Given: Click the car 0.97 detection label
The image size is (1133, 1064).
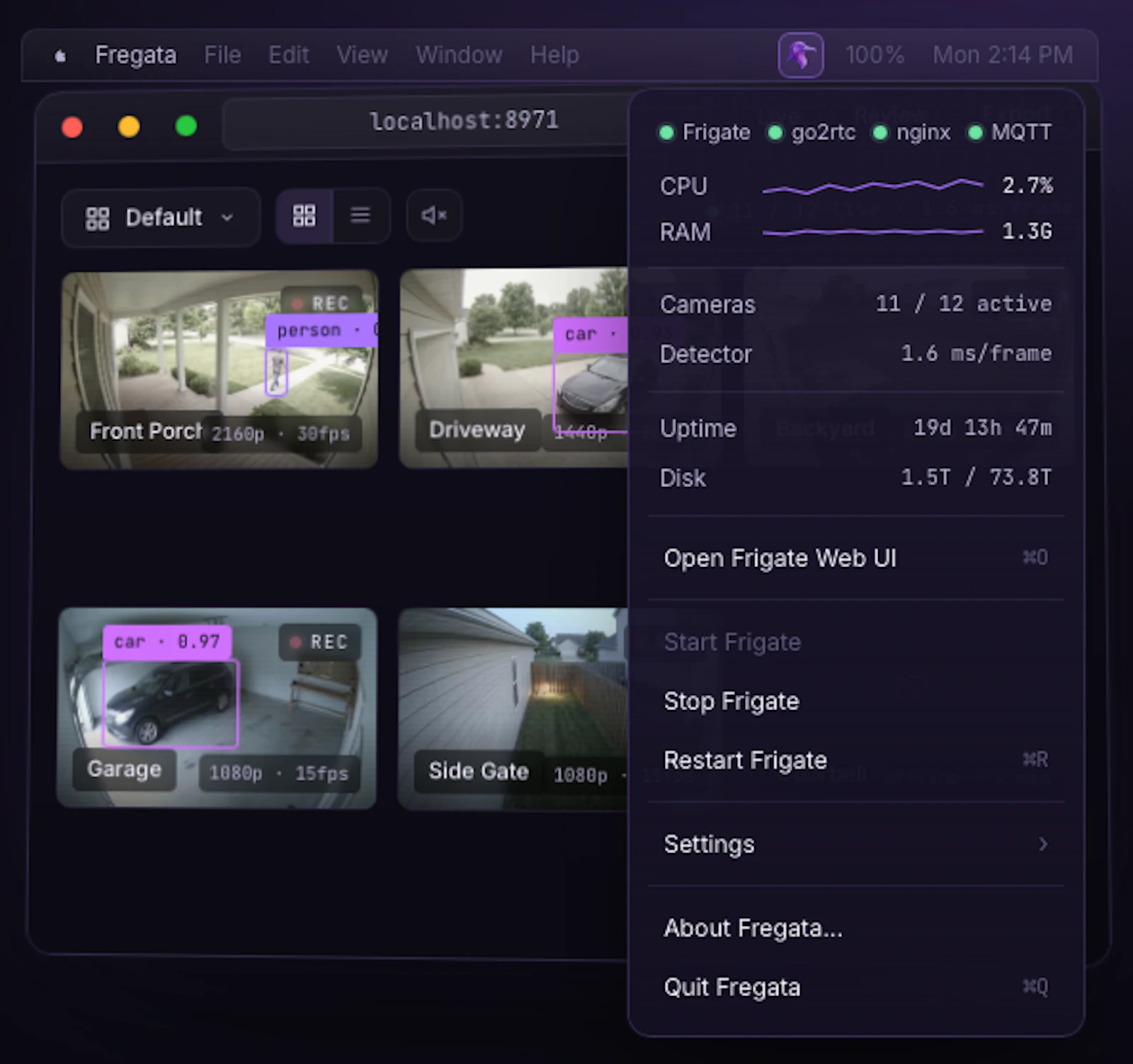Looking at the screenshot, I should [167, 642].
